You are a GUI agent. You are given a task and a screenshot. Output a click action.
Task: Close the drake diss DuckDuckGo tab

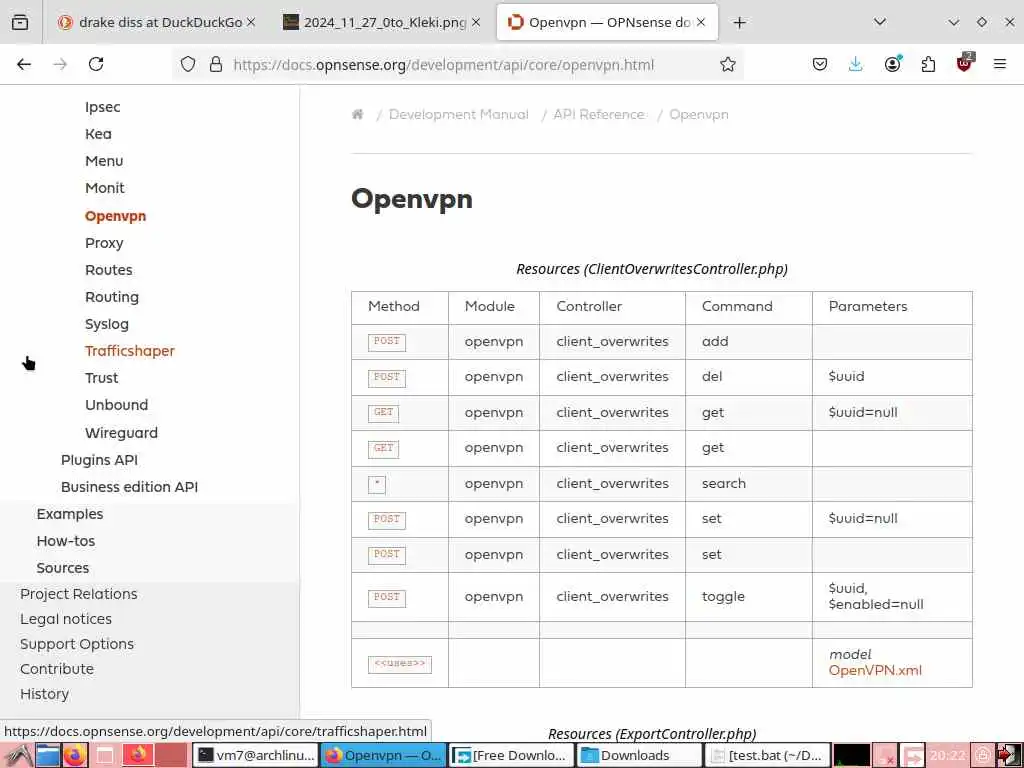click(x=251, y=22)
